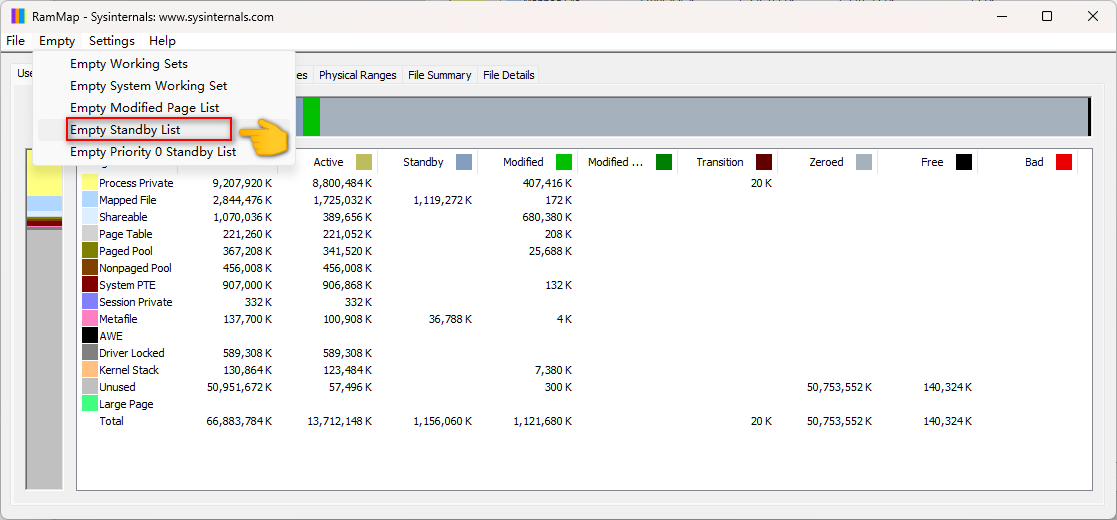The height and width of the screenshot is (520, 1117).
Task: Click the Modified column green swatch
Action: point(564,162)
